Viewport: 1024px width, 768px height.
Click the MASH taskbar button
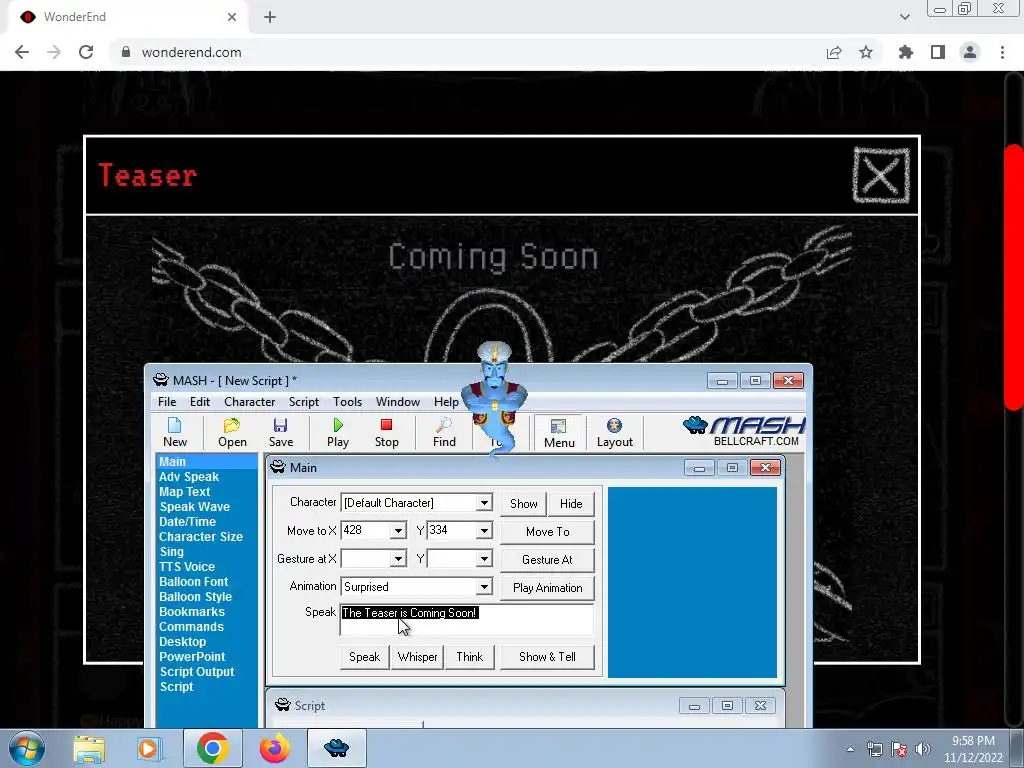click(x=336, y=748)
